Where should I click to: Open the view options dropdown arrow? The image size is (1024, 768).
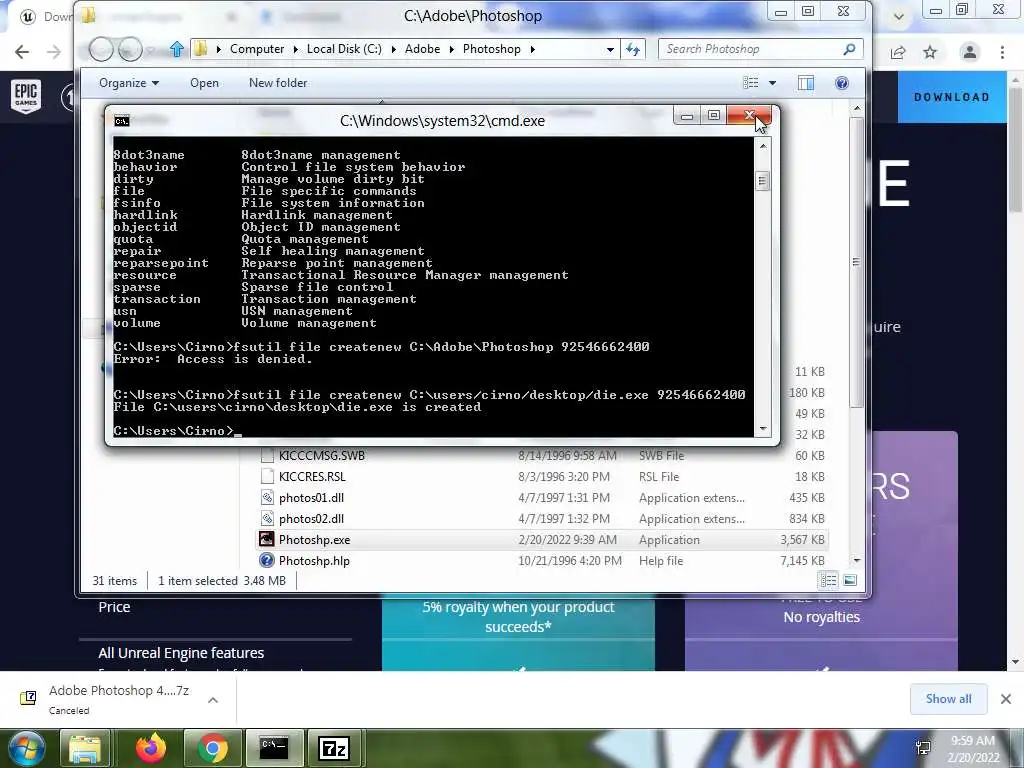coord(773,83)
